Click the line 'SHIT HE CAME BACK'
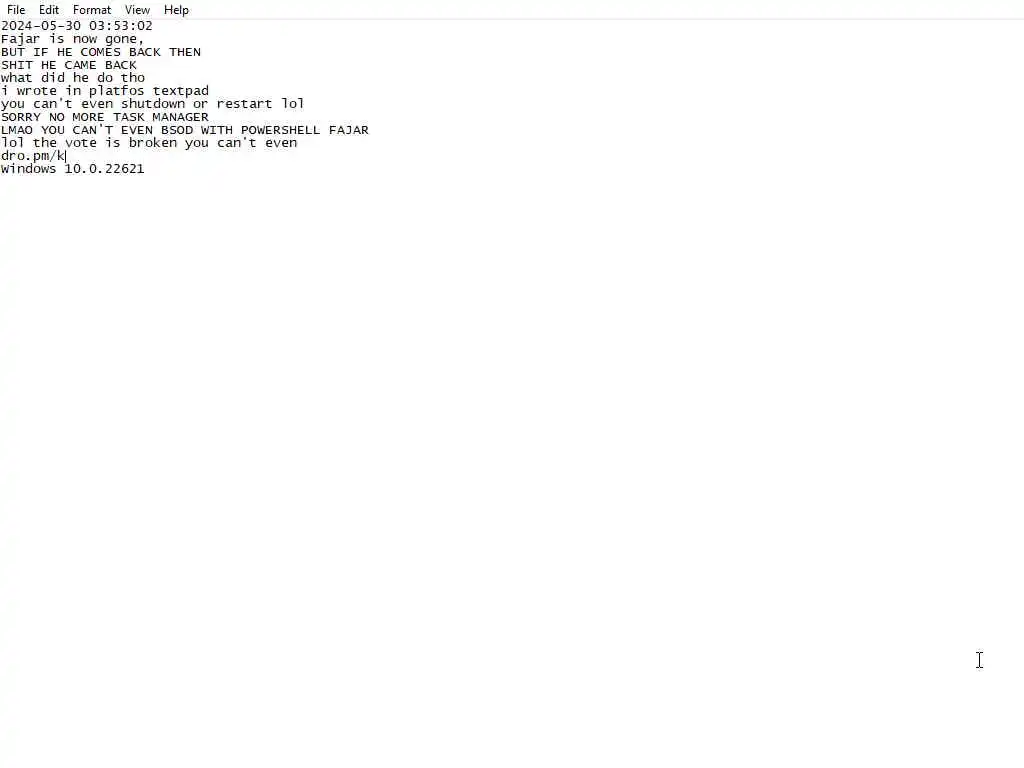 pos(69,65)
